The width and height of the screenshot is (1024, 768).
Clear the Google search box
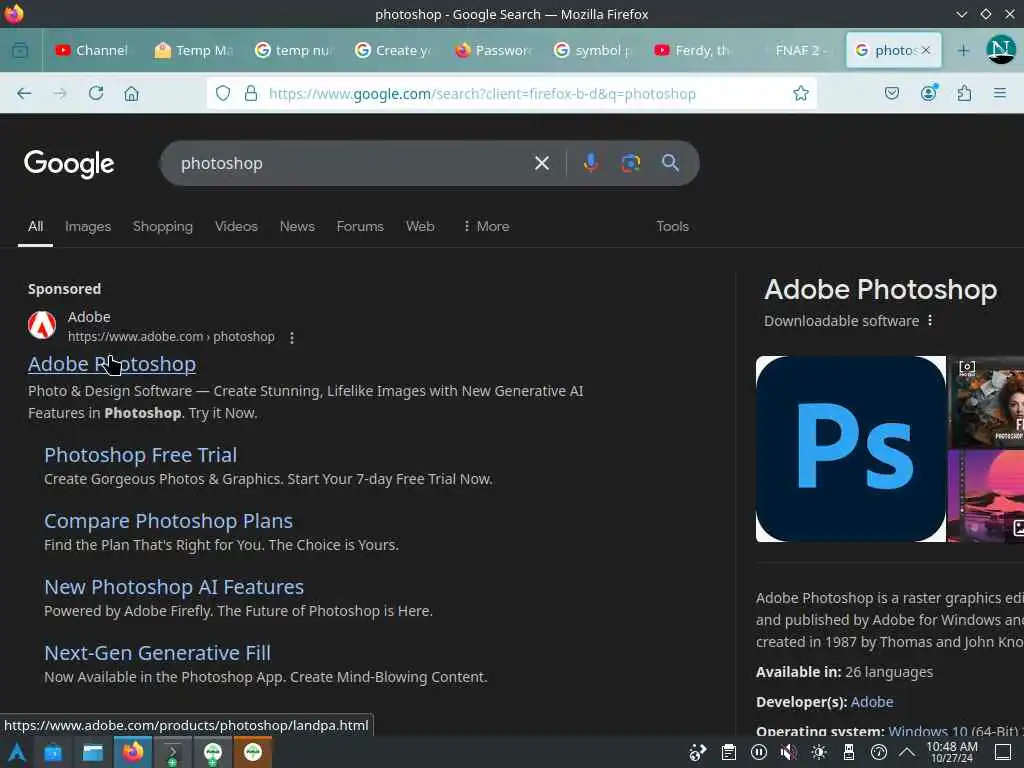(x=542, y=163)
